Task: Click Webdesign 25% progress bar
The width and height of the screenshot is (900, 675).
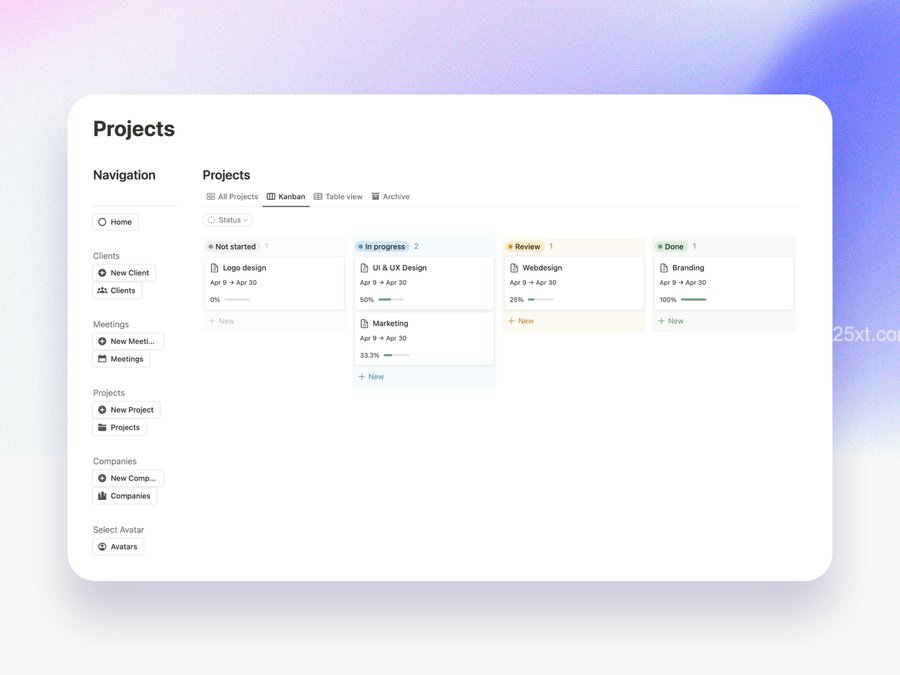Action: pos(541,300)
